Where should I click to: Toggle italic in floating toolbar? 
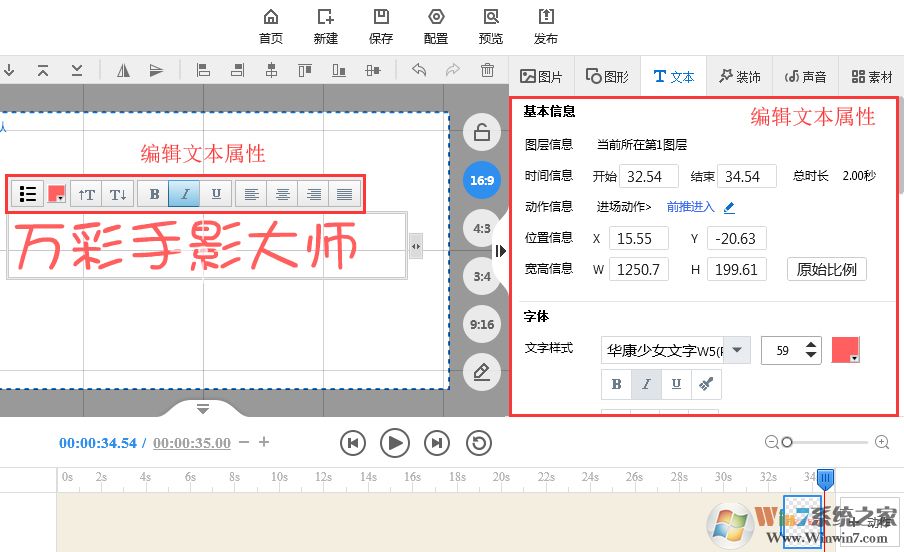click(184, 194)
